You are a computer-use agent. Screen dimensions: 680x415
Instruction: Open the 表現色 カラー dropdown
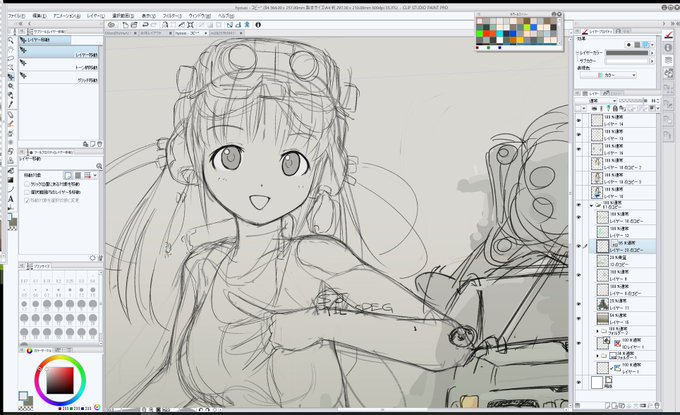608,75
